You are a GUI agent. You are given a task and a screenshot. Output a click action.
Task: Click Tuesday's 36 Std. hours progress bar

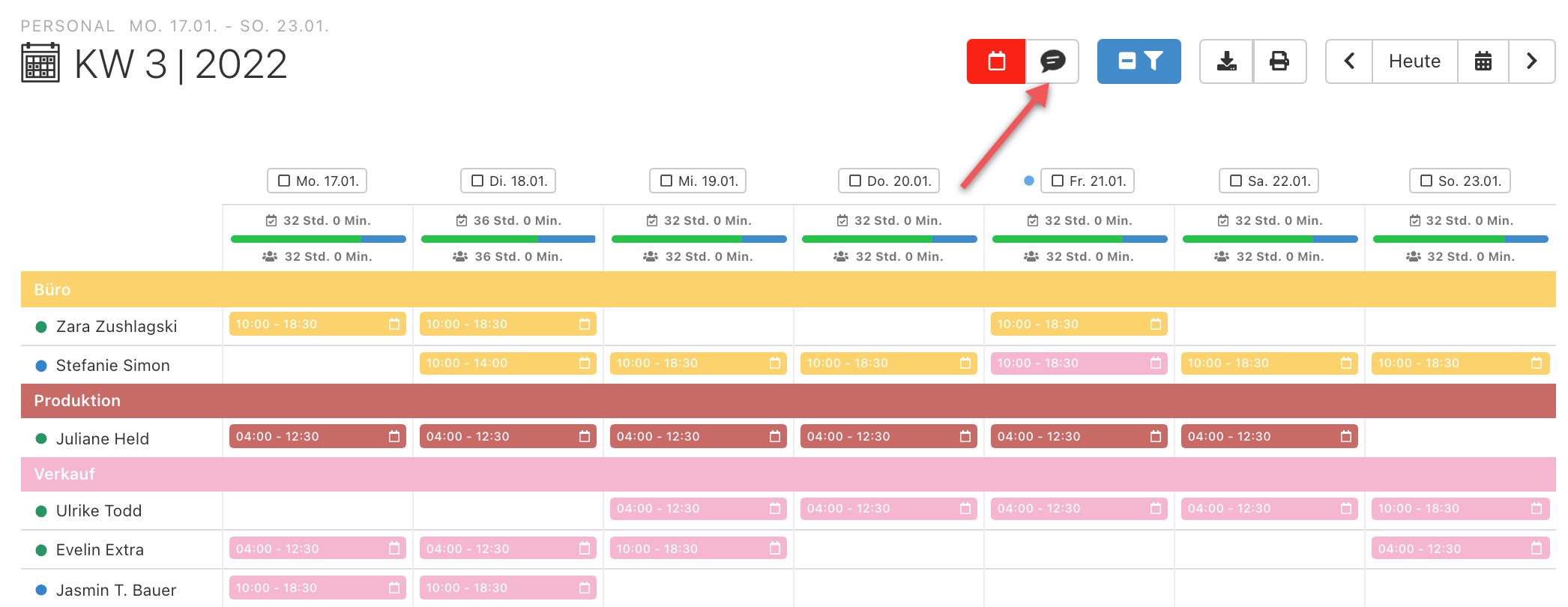click(508, 239)
